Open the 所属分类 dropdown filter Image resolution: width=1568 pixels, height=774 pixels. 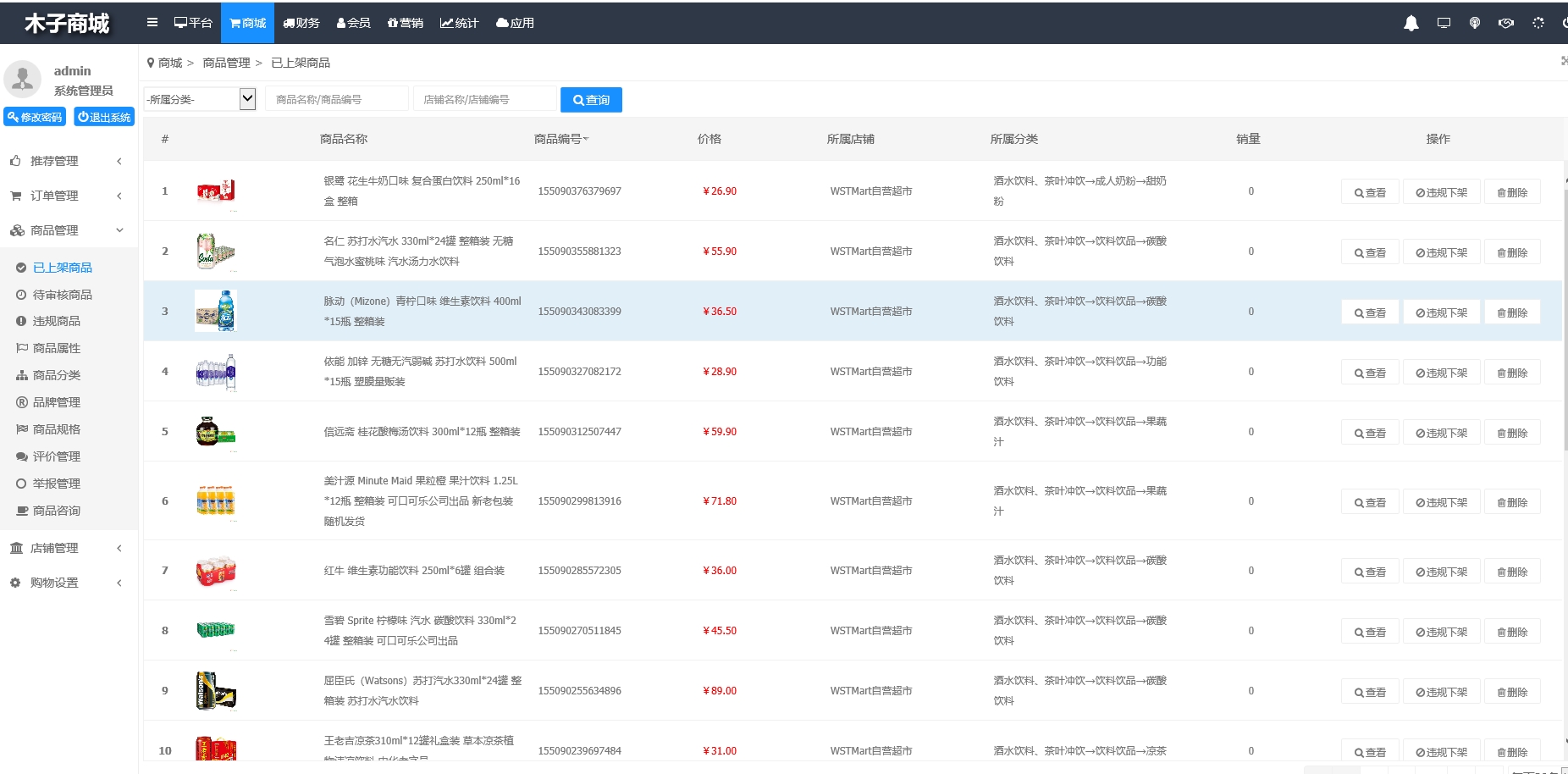200,99
